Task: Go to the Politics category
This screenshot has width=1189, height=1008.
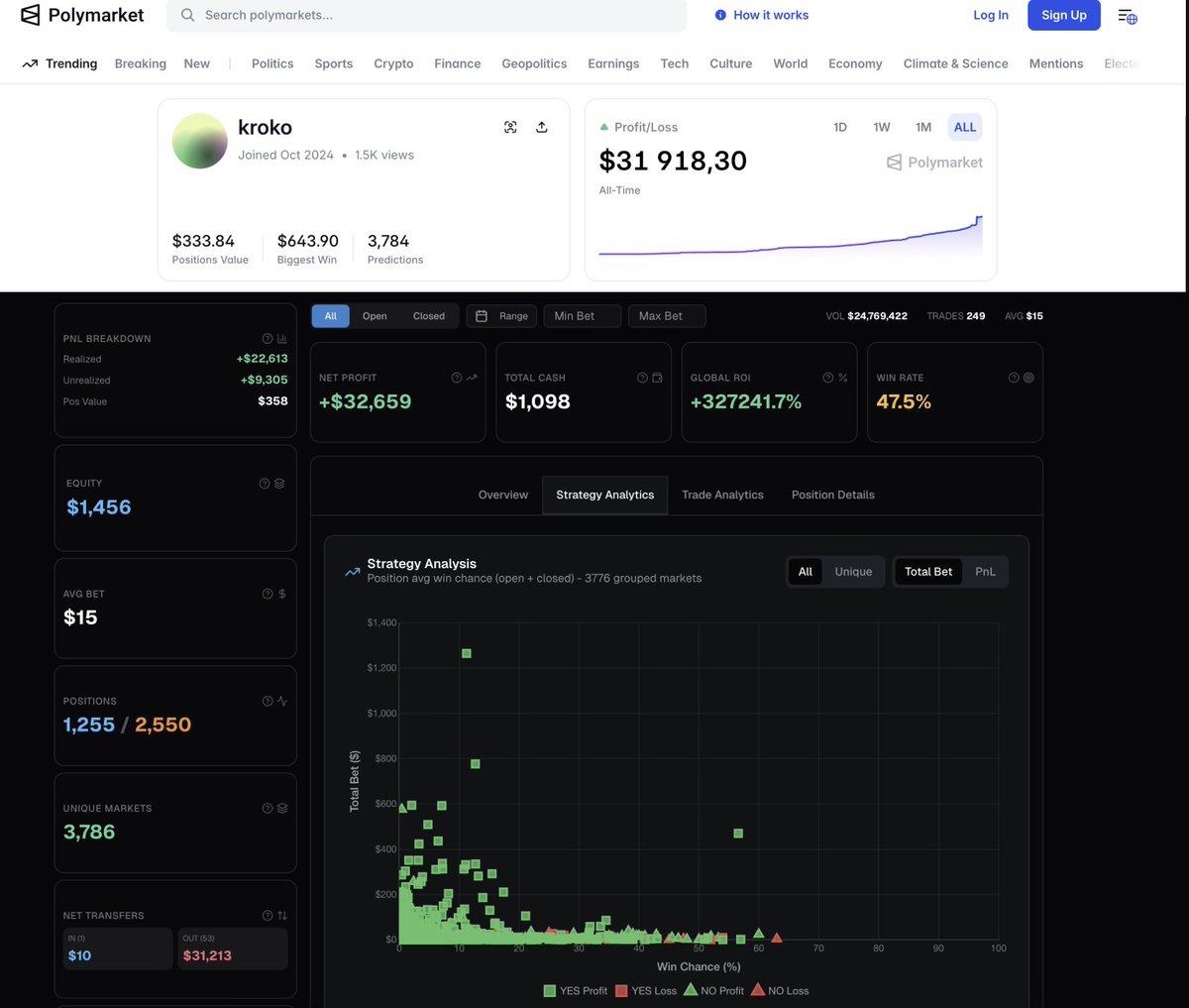Action: pos(272,63)
